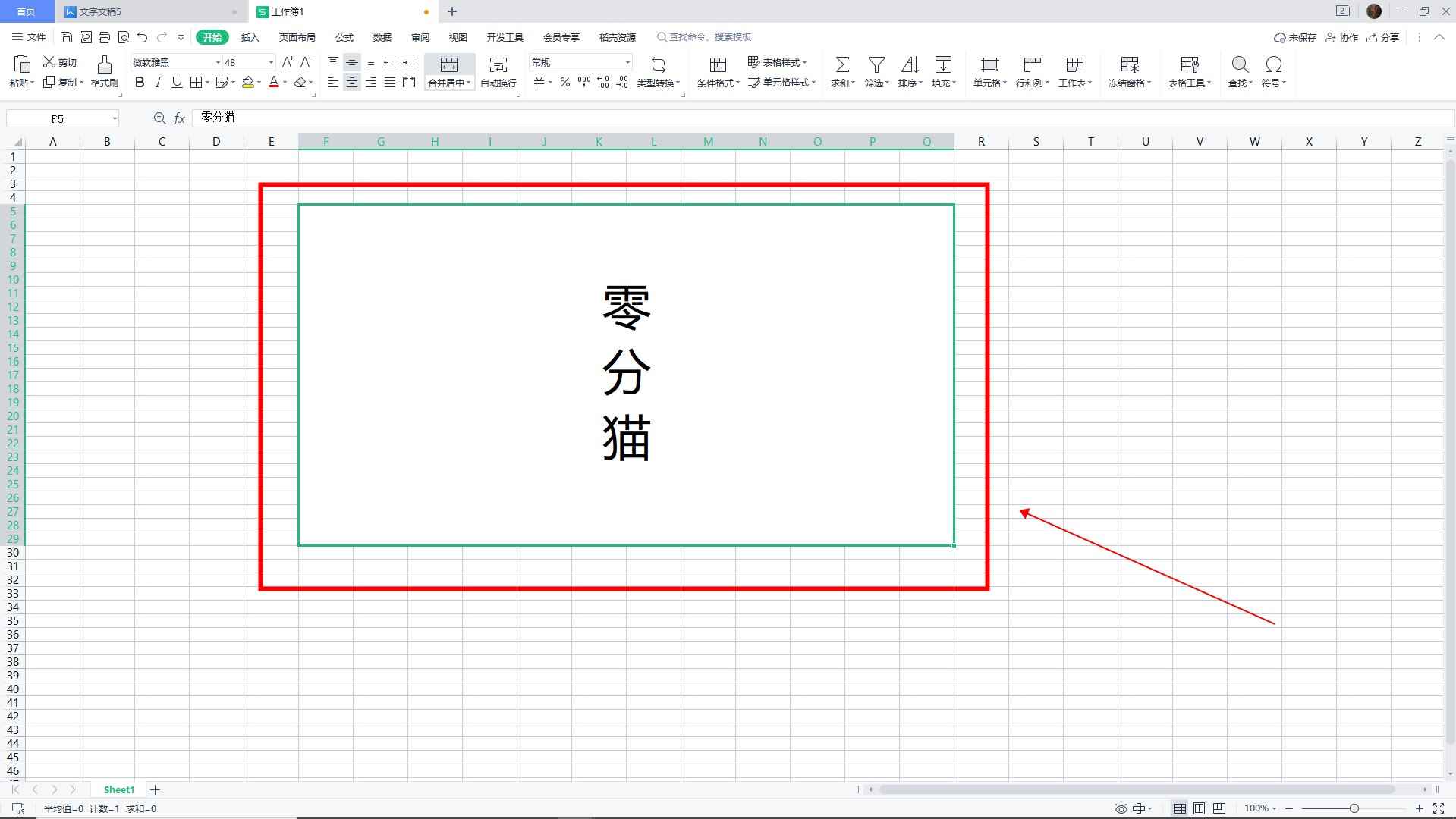1456x819 pixels.
Task: Click the percent style icon
Action: [564, 83]
